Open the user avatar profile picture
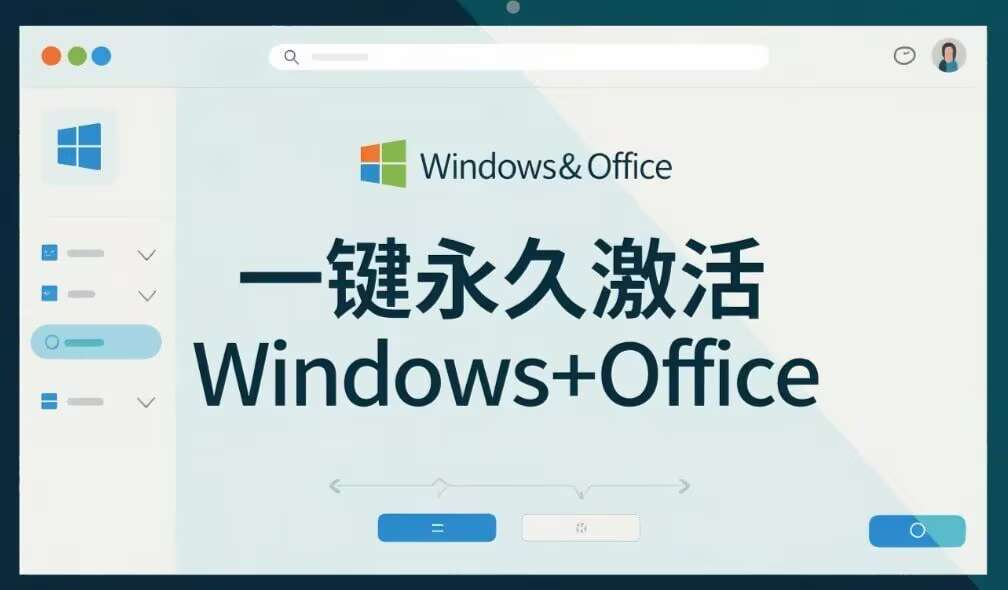The height and width of the screenshot is (590, 1008). 949,55
